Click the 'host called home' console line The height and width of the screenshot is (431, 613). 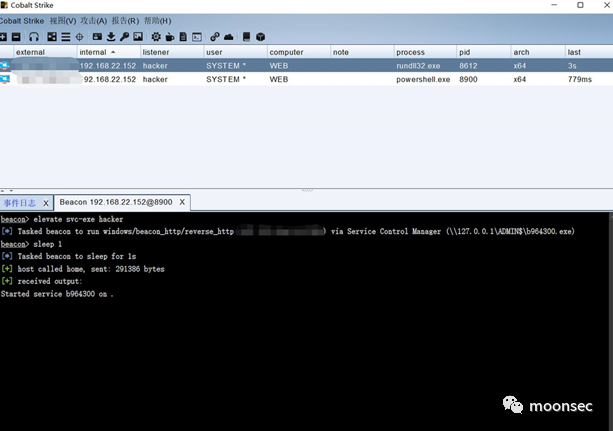tap(83, 269)
